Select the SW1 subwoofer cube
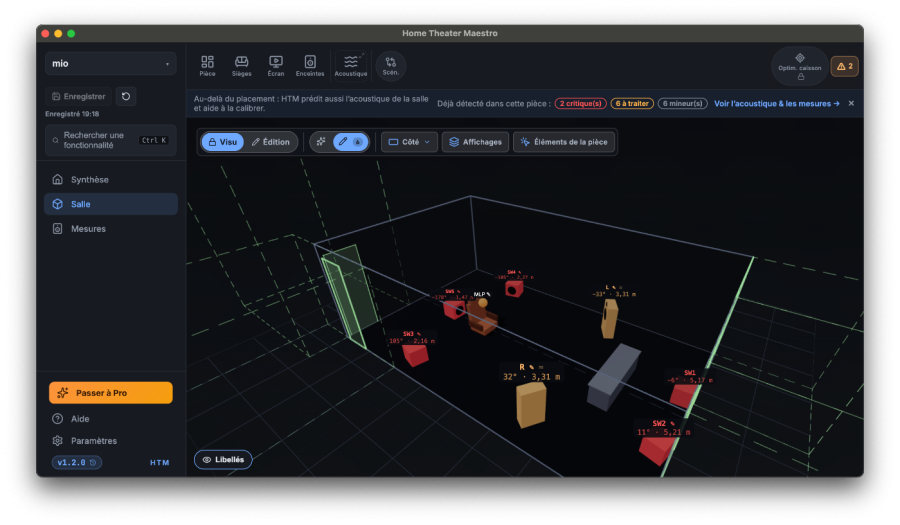The image size is (900, 525). coord(684,396)
